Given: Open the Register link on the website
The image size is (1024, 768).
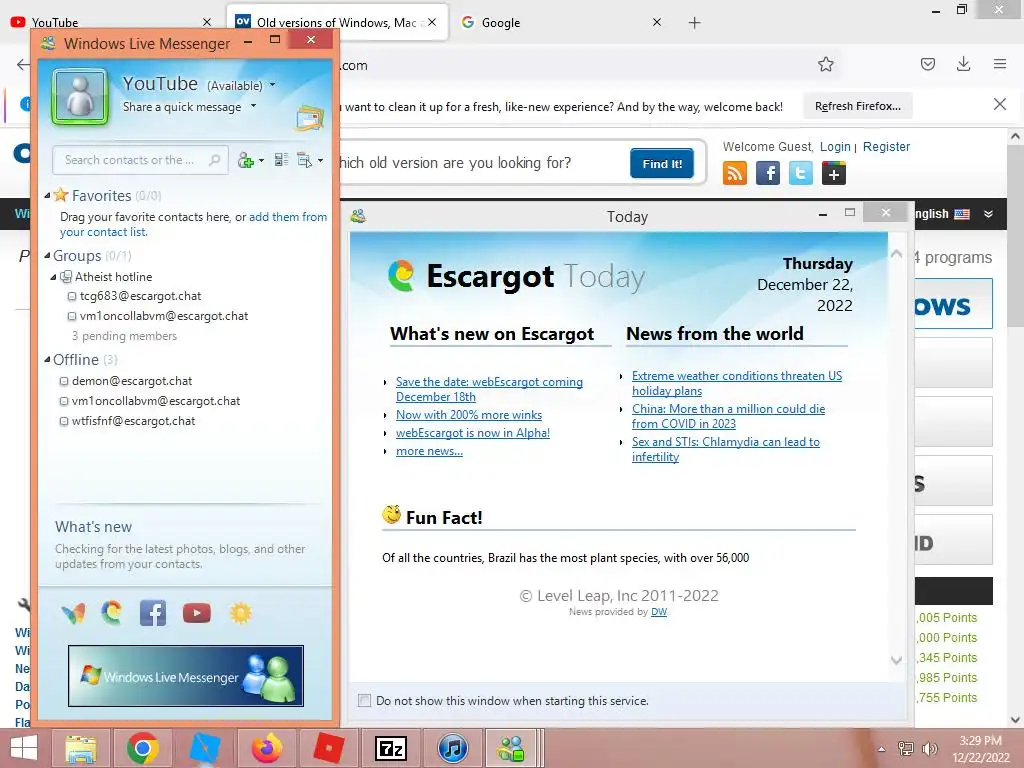Looking at the screenshot, I should point(886,147).
